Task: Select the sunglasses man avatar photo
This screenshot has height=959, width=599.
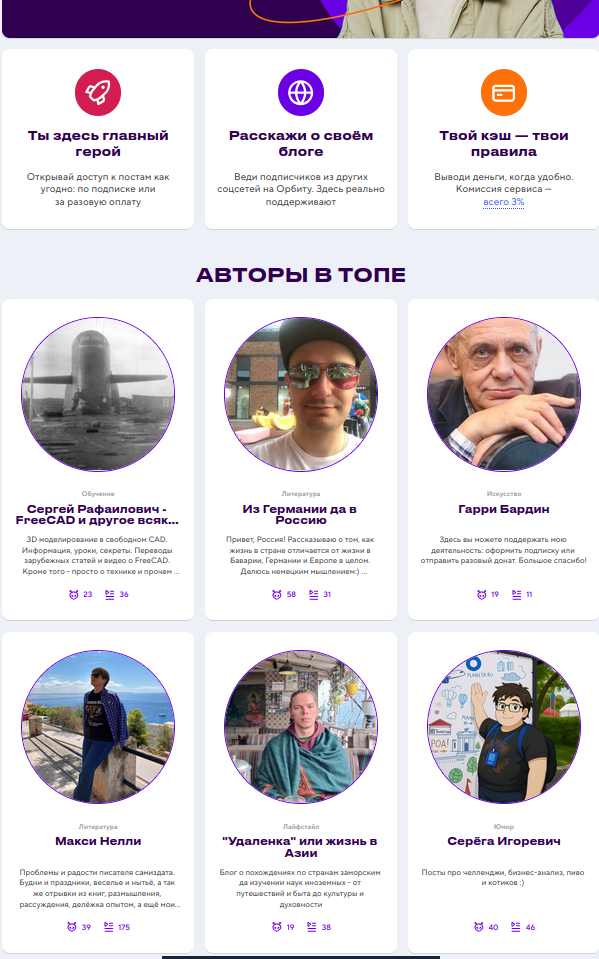Action: click(300, 394)
